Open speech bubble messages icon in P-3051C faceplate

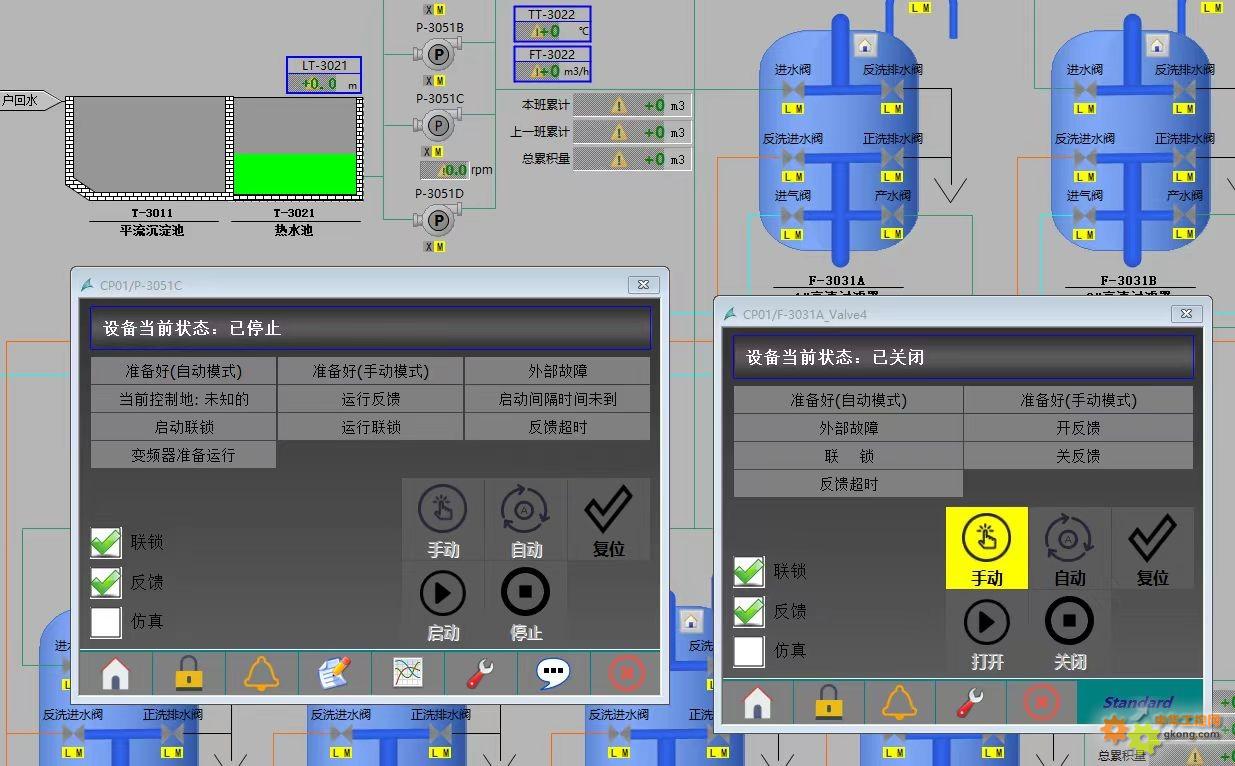554,674
